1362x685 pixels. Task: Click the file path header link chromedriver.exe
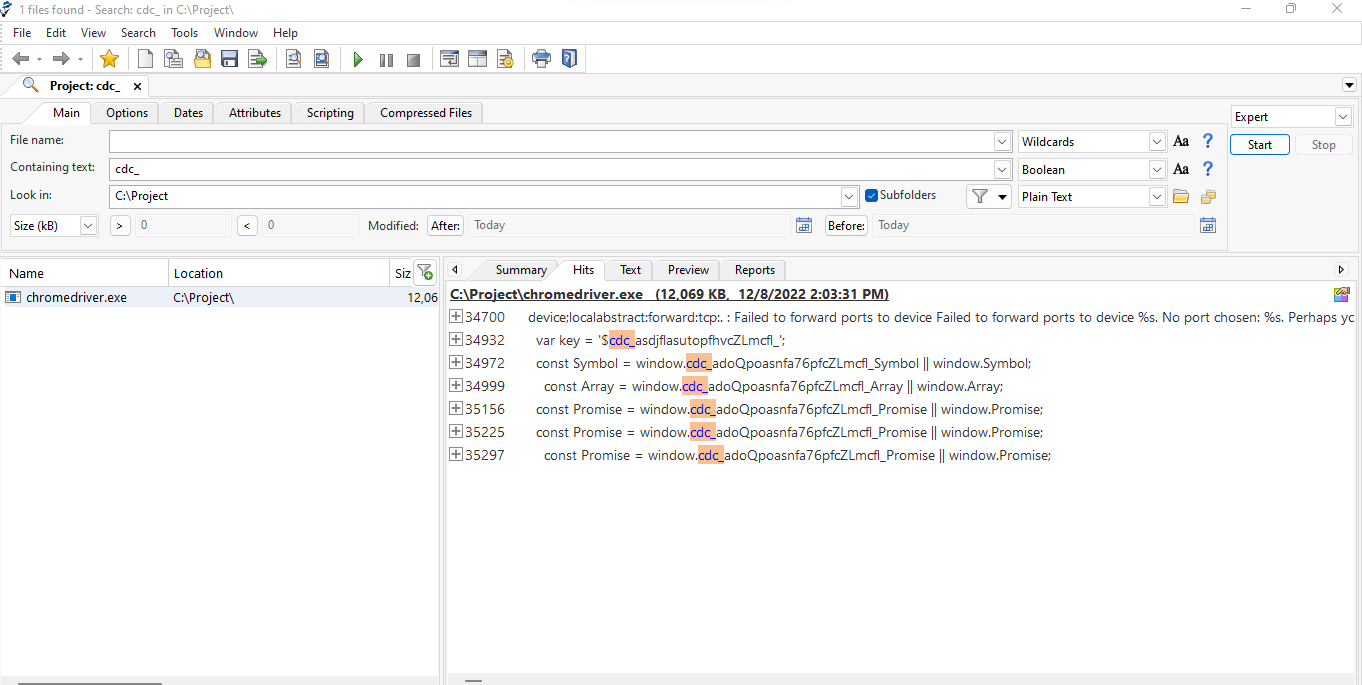click(x=669, y=294)
